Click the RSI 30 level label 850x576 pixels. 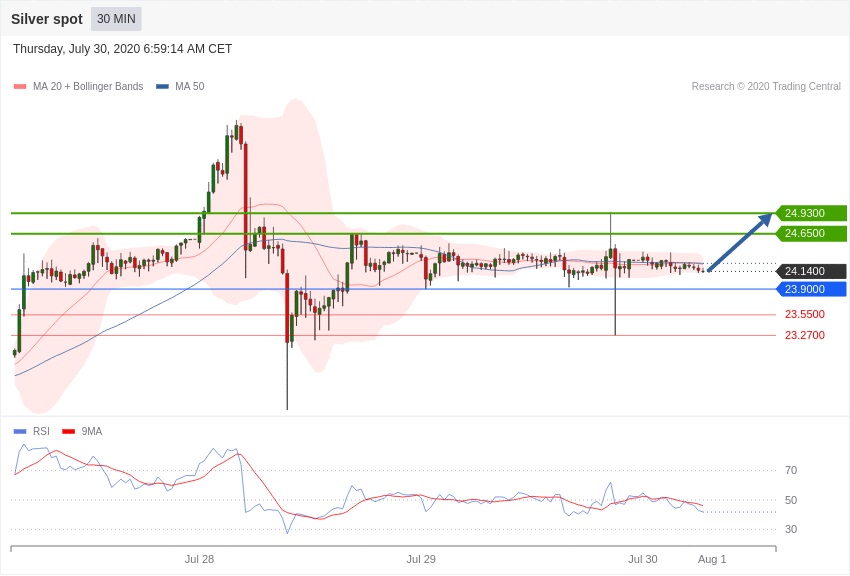click(x=791, y=529)
